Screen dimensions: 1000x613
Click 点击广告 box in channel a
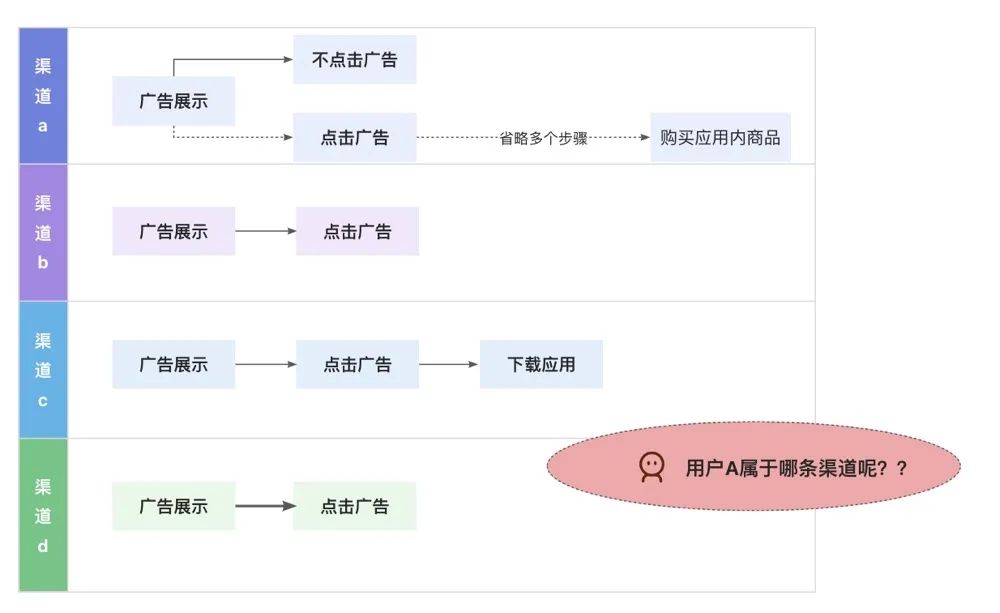(354, 138)
